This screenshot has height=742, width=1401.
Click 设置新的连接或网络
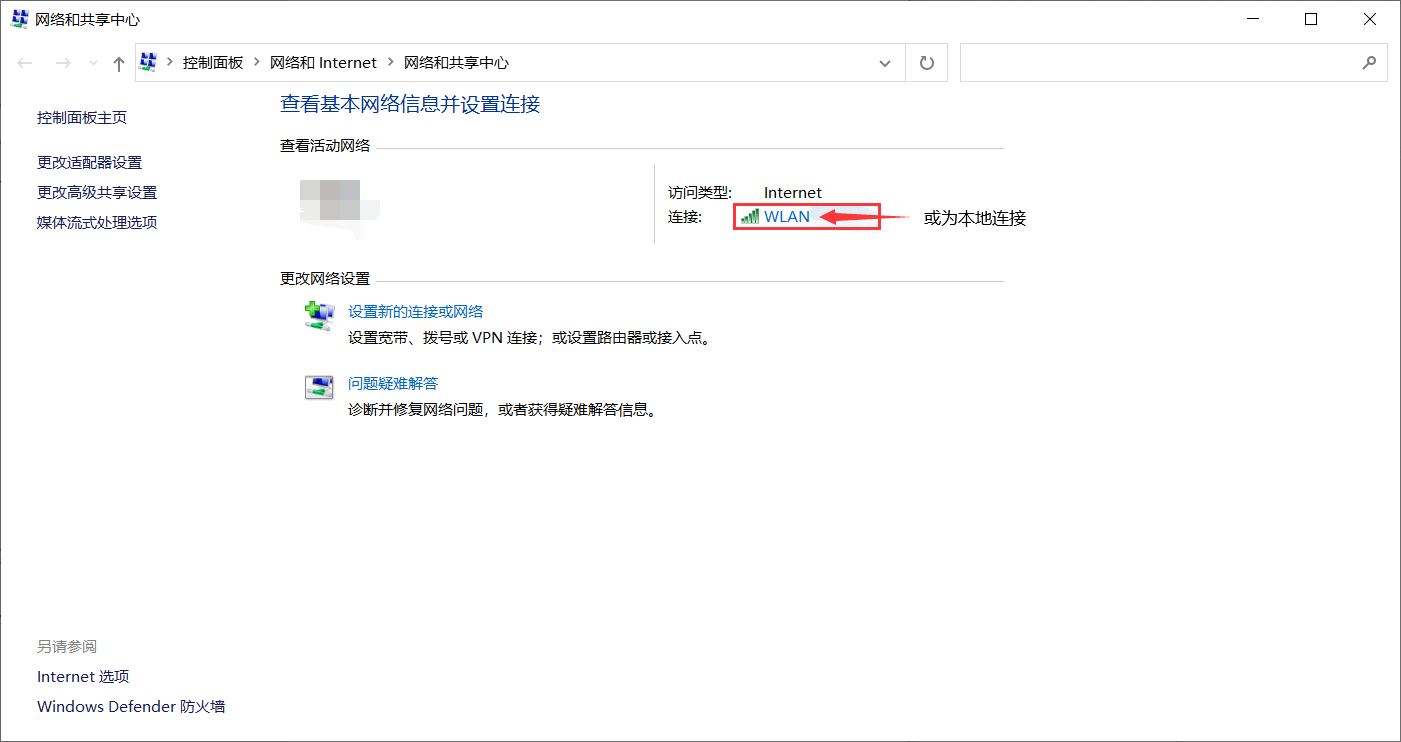click(x=415, y=311)
